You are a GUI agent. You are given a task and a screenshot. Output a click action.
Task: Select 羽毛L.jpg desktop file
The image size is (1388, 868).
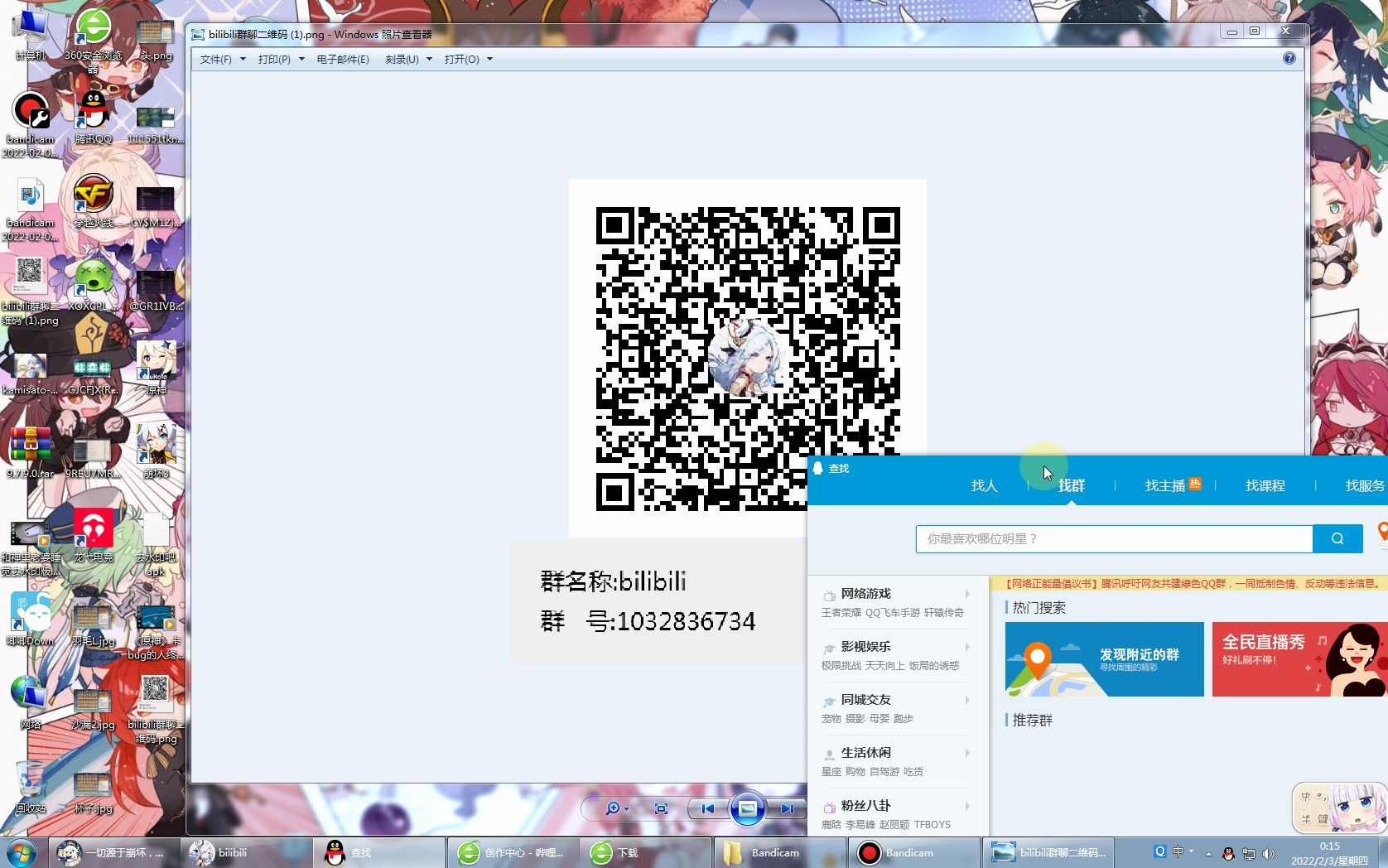[92, 625]
